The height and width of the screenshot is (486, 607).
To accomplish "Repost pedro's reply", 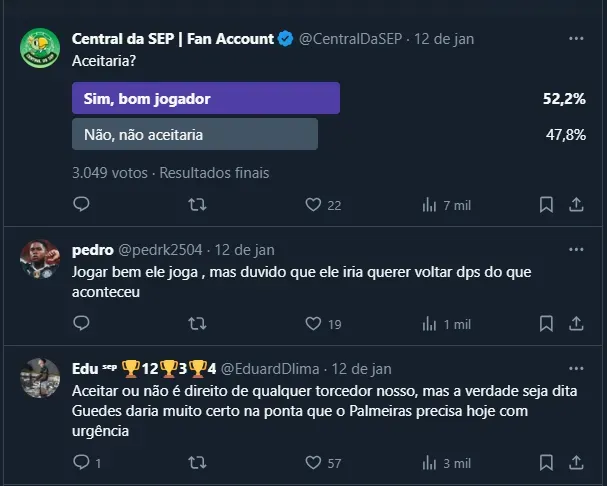I will coord(198,323).
